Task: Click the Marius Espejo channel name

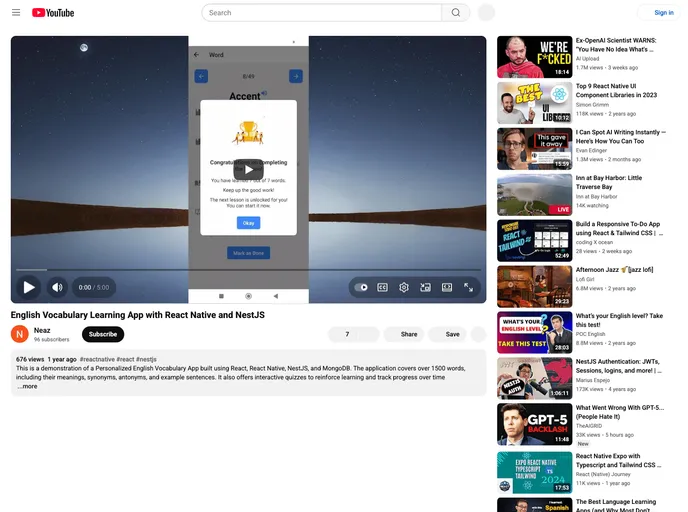Action: click(592, 380)
